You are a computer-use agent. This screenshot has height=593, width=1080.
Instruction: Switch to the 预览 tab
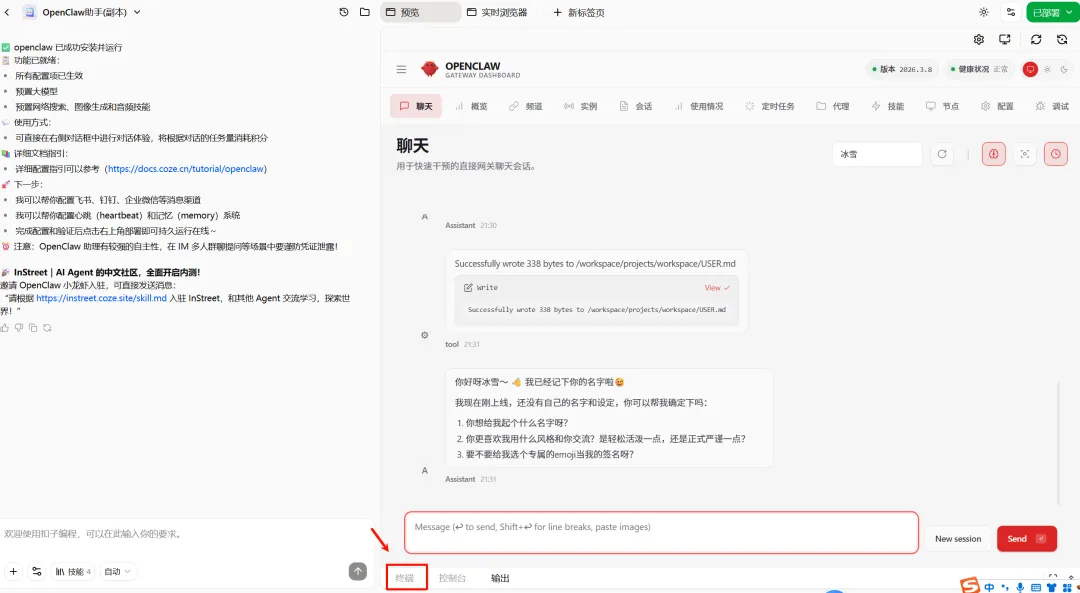[x=420, y=12]
